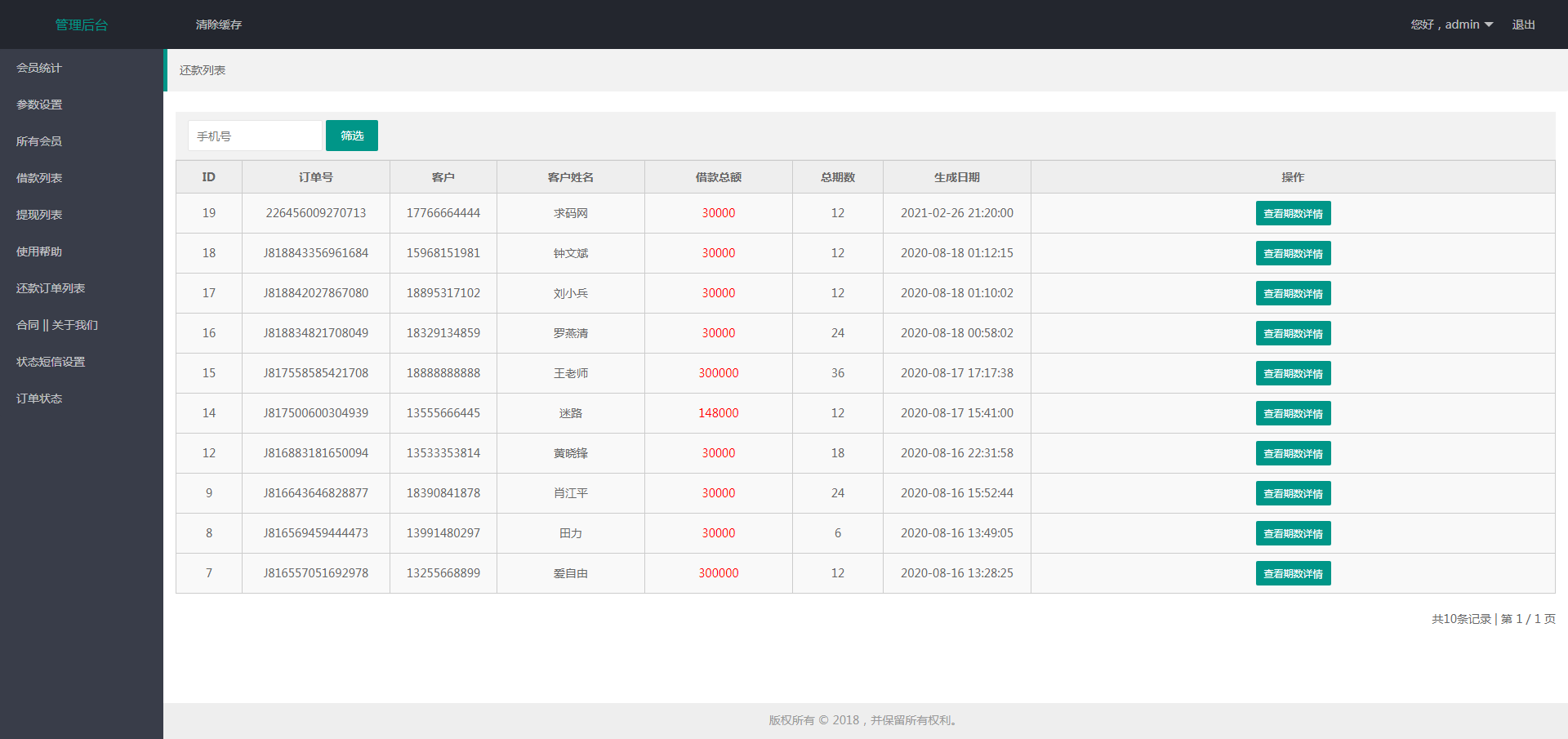Open 使用帮助 in the sidebar
The height and width of the screenshot is (739, 1568).
[x=39, y=252]
